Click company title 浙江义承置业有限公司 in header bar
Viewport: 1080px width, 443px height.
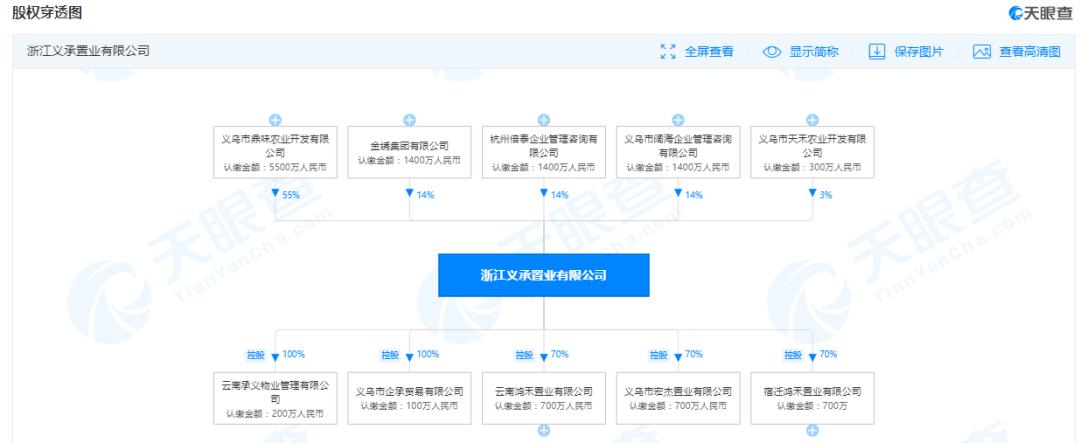88,52
